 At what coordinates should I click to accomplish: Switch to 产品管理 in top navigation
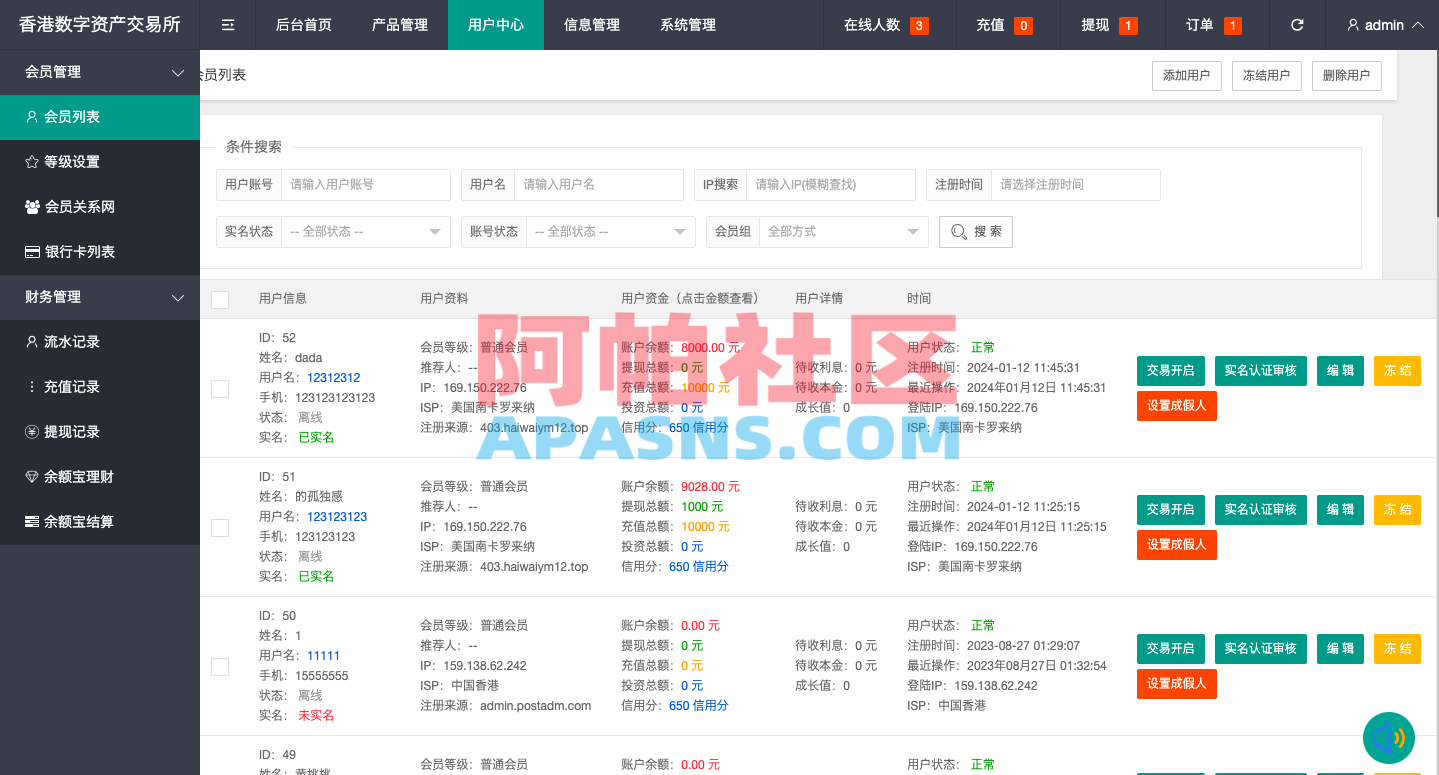coord(399,24)
